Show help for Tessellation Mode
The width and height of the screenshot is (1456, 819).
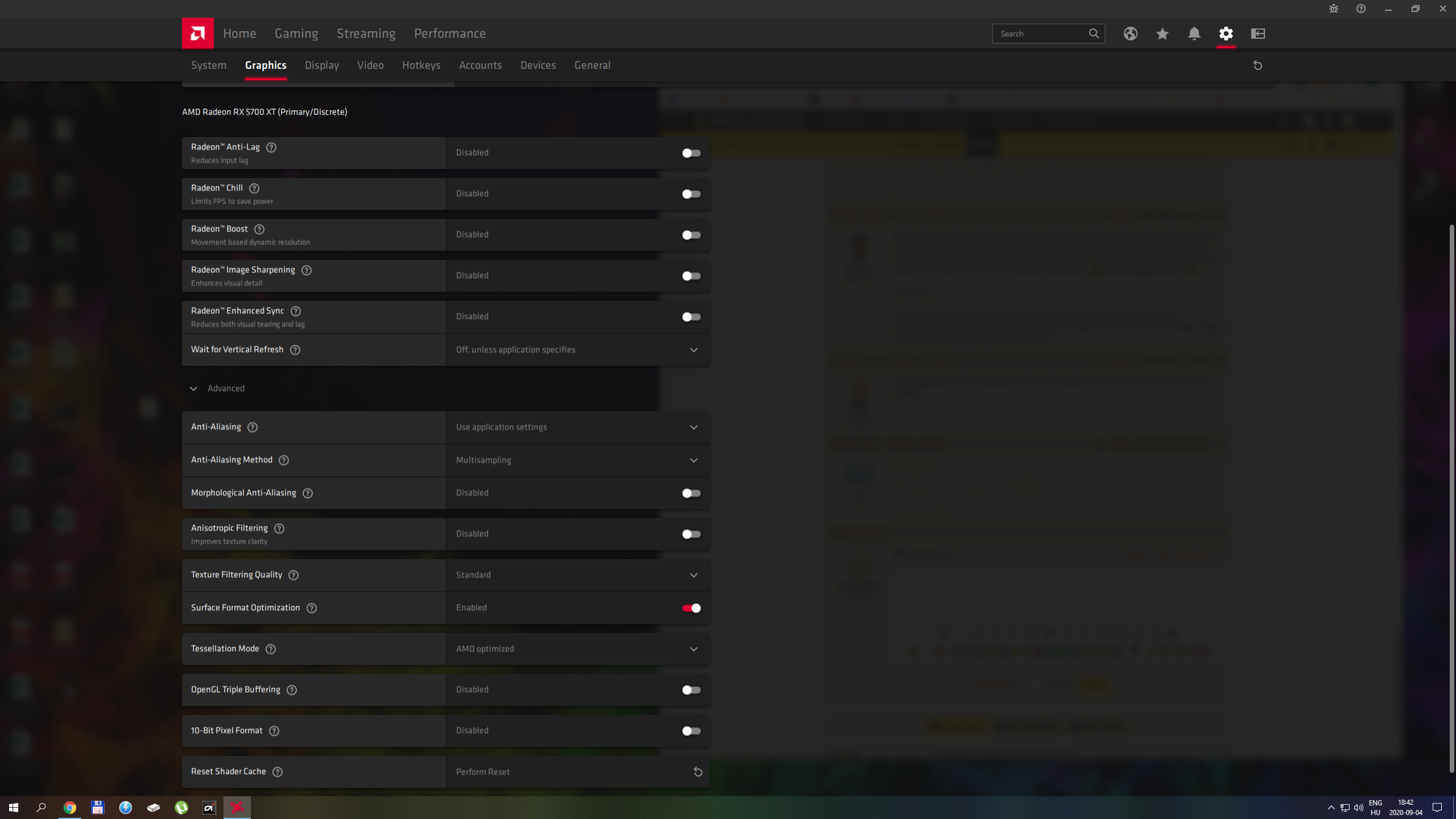pos(271,649)
